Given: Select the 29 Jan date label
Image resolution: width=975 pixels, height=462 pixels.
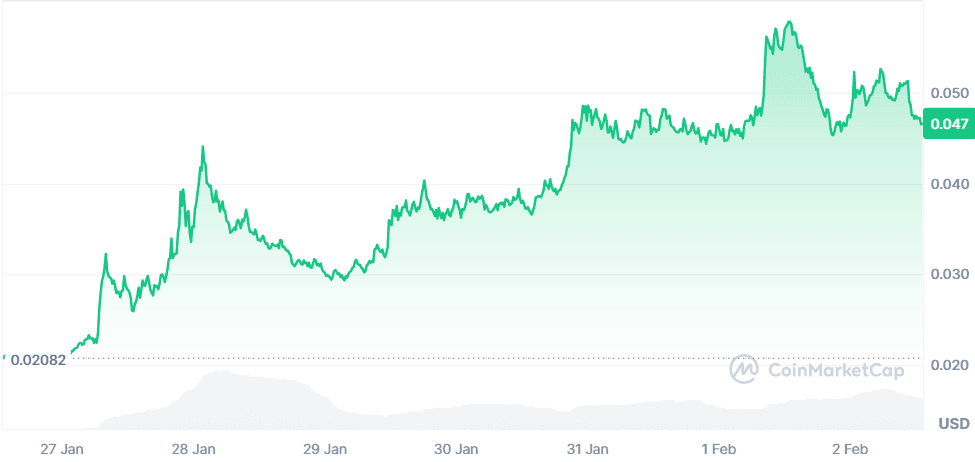Looking at the screenshot, I should click(325, 448).
